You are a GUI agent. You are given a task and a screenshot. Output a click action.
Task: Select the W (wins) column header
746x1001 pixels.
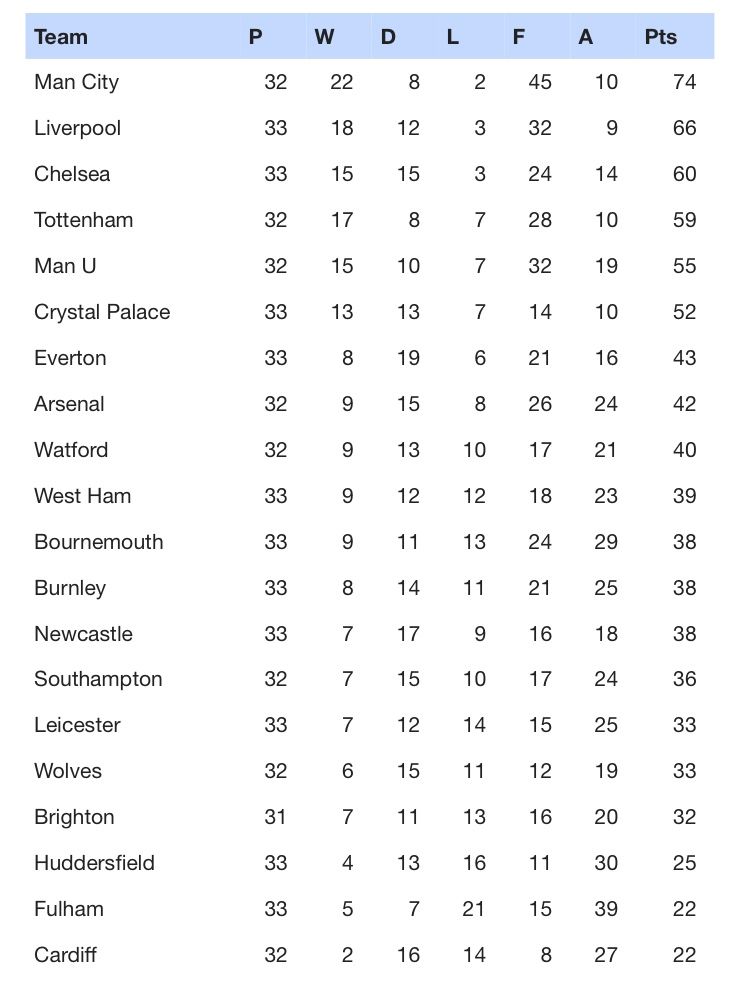324,37
